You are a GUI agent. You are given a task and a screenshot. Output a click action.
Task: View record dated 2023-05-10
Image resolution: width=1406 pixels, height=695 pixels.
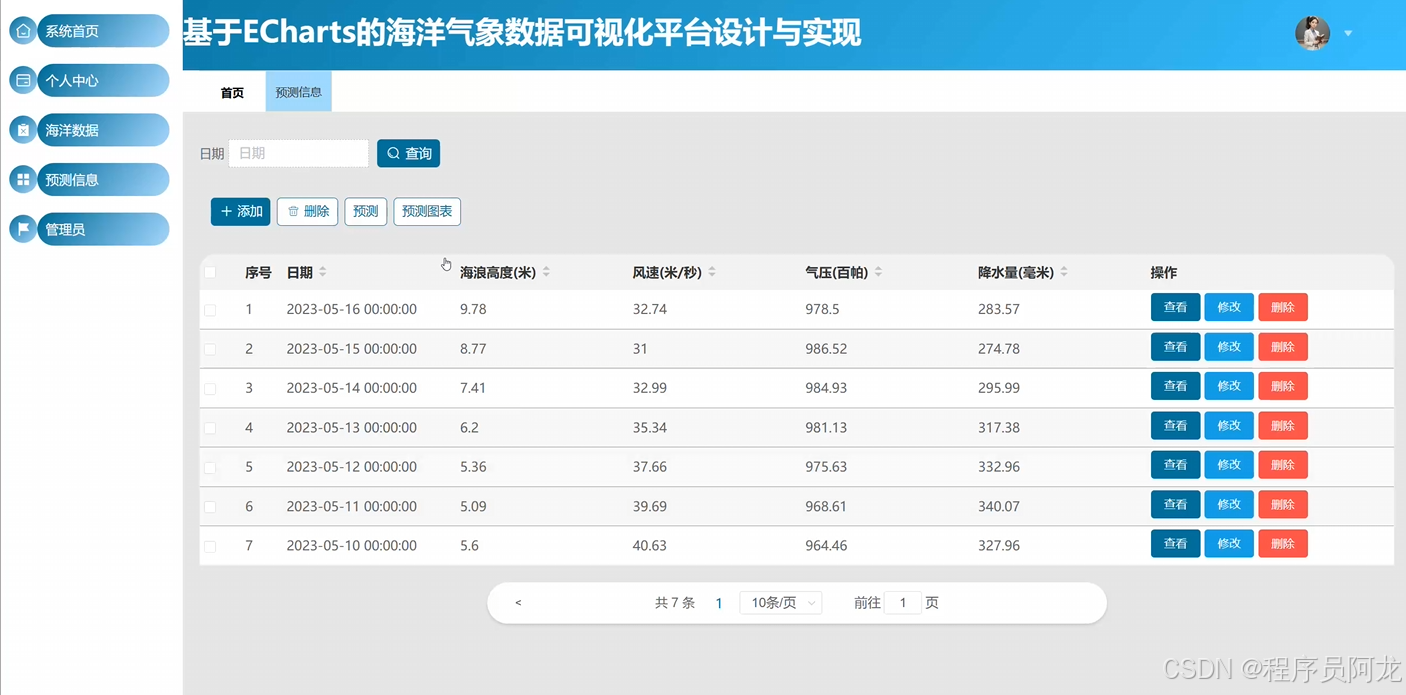1175,544
